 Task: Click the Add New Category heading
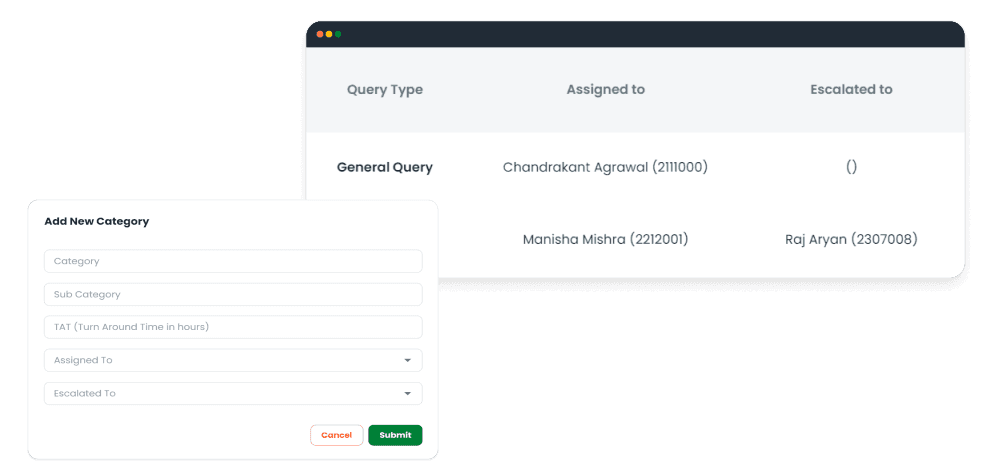(x=97, y=221)
